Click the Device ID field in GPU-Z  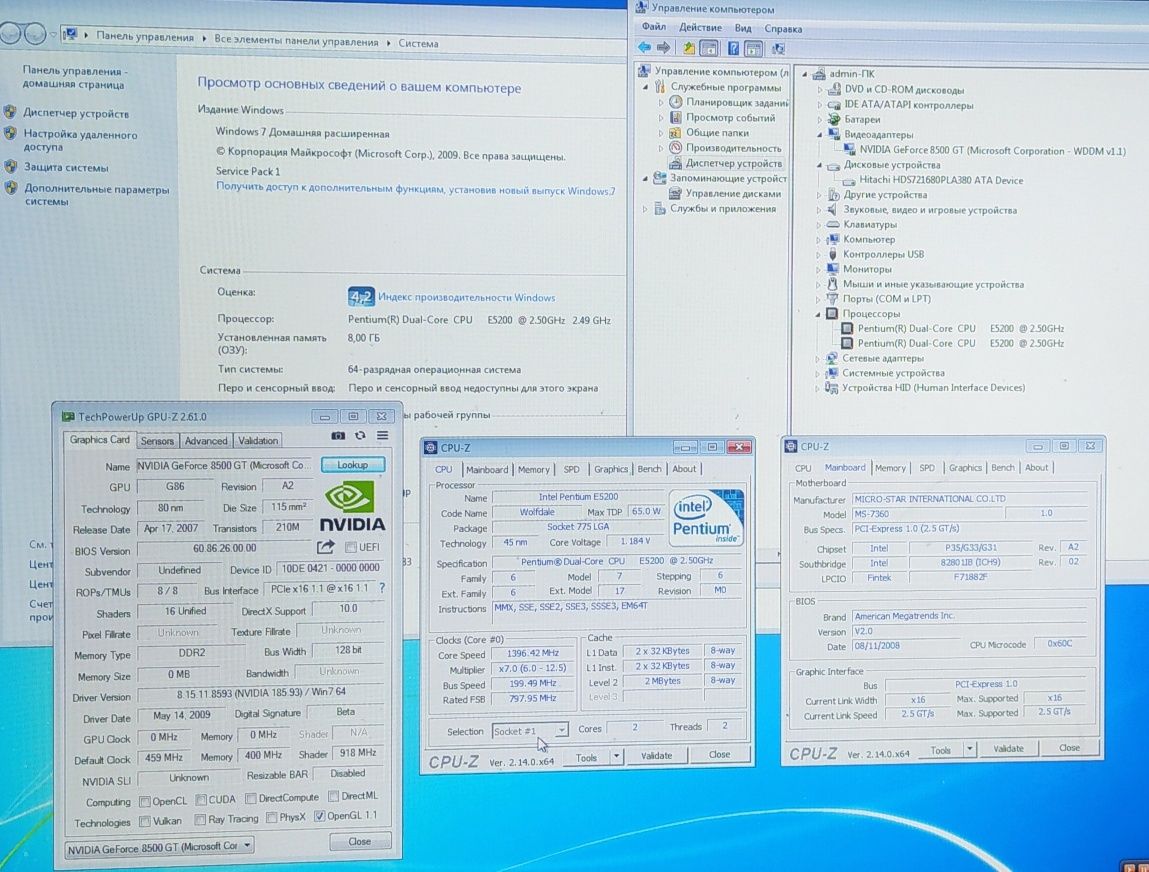[x=330, y=568]
